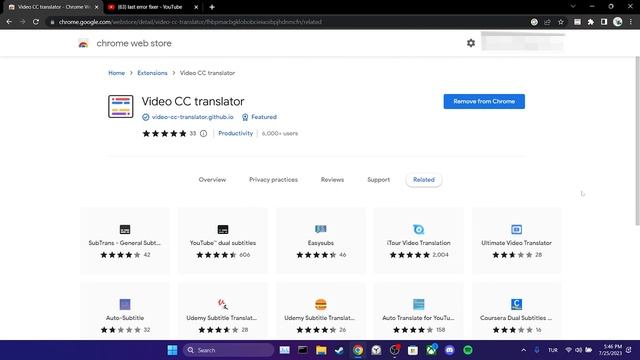Click TUR language indicator
Image resolution: width=640 pixels, height=360 pixels.
click(x=553, y=350)
